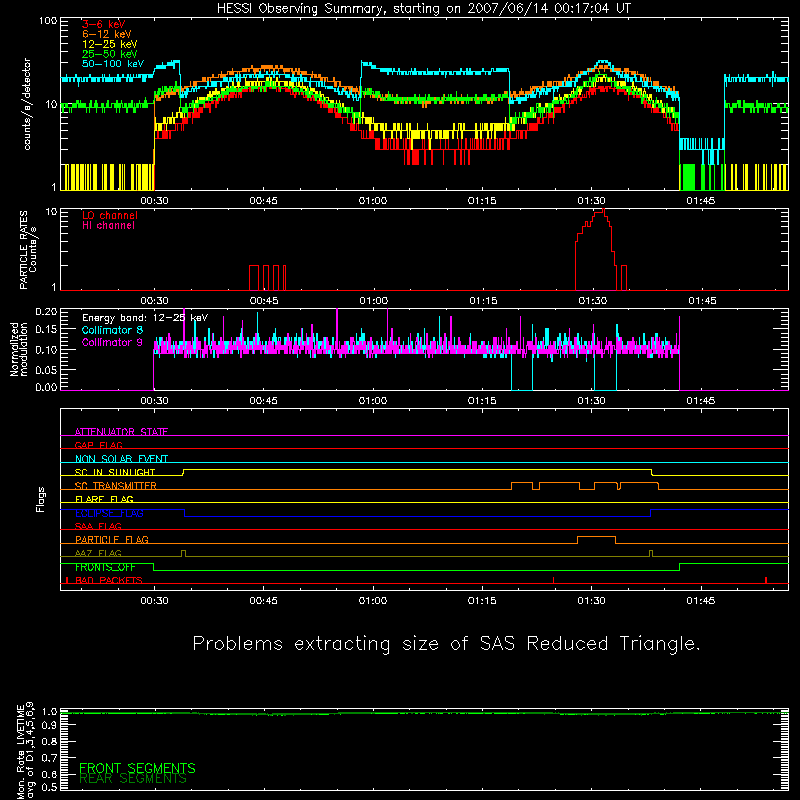Screen dimensions: 800x800
Task: Click the 'ATTENUATOR STATE' flag label
Action: point(121,432)
